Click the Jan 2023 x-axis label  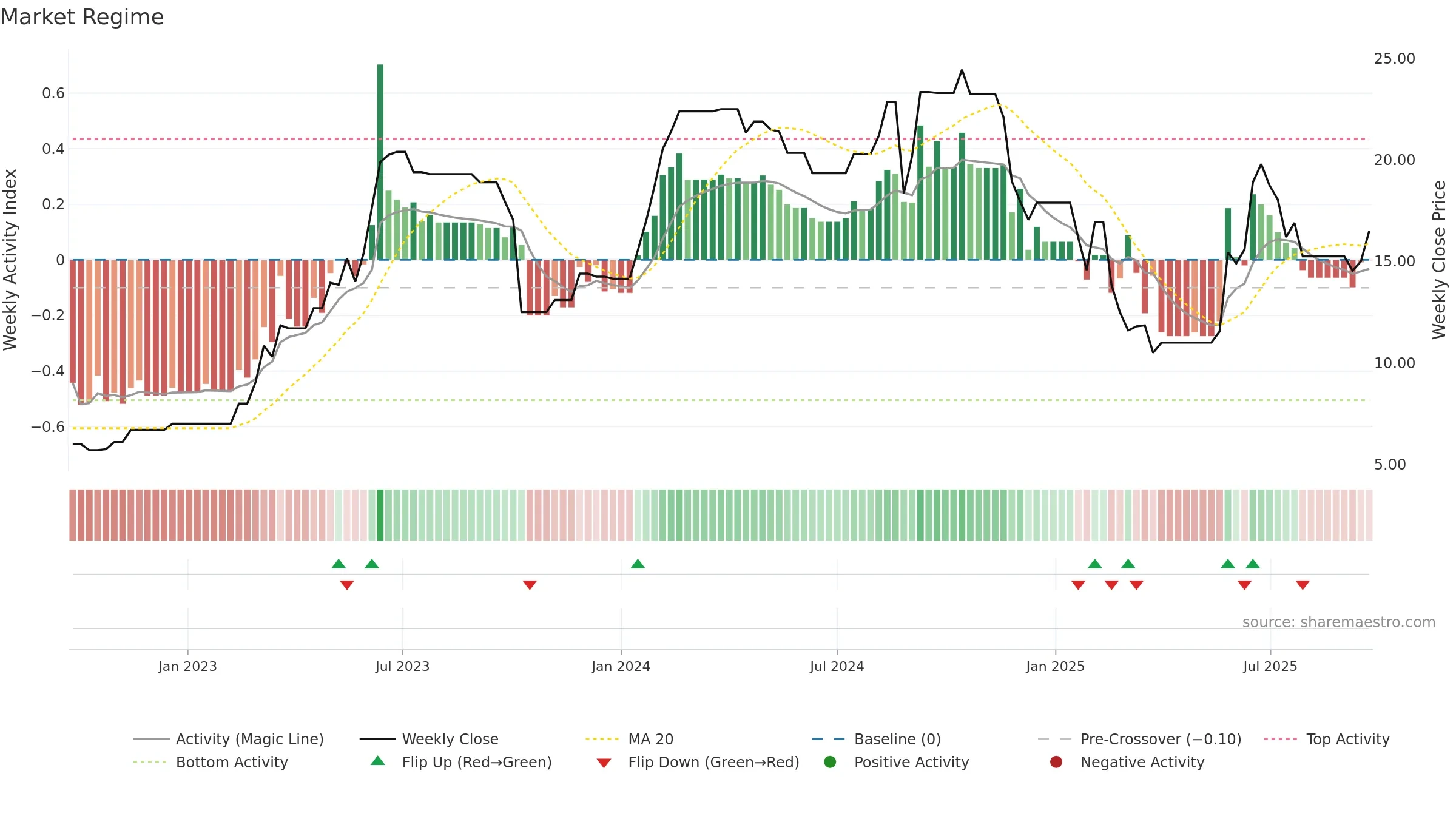187,666
